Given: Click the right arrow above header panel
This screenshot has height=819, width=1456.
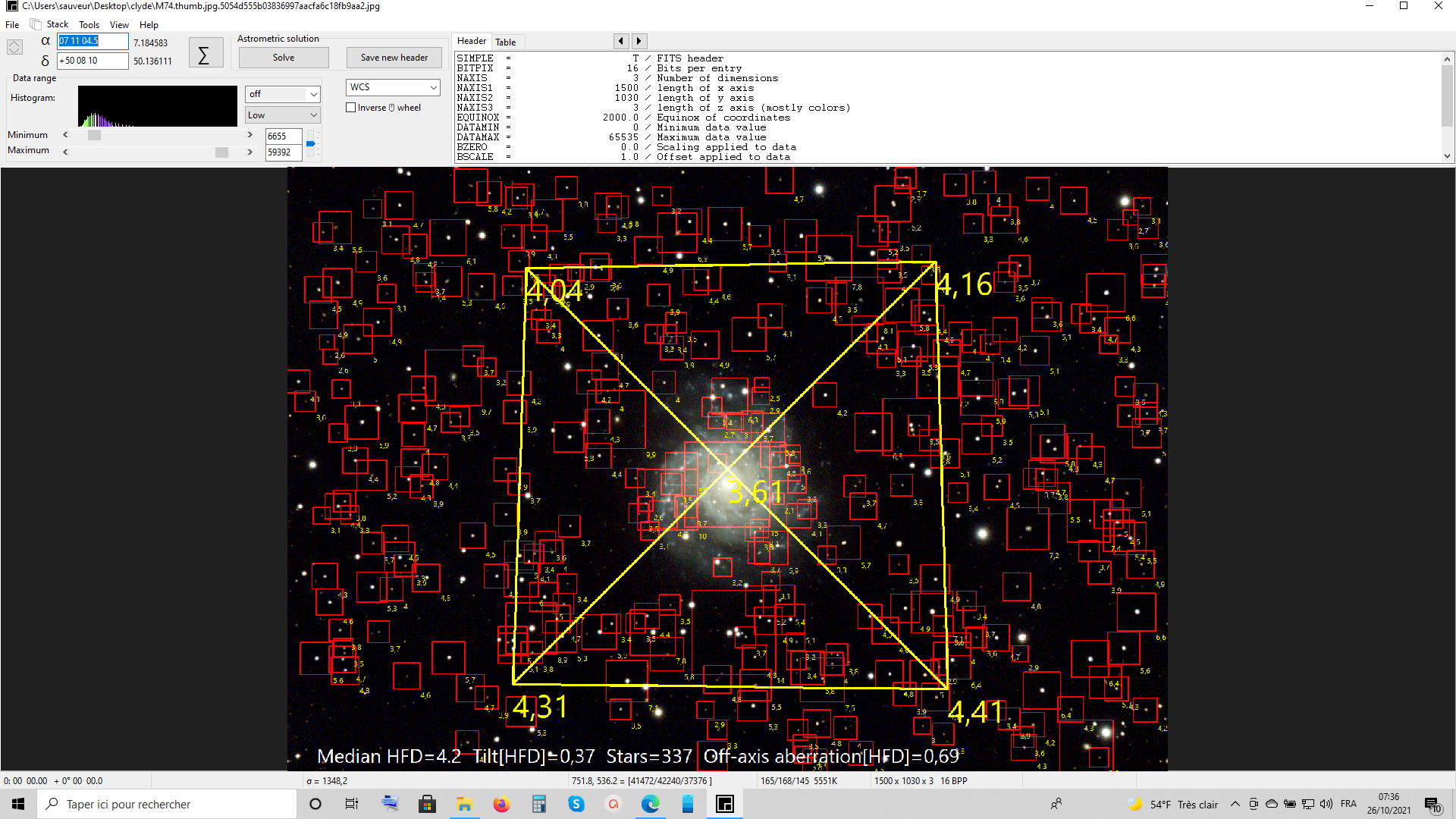Looking at the screenshot, I should [x=639, y=41].
